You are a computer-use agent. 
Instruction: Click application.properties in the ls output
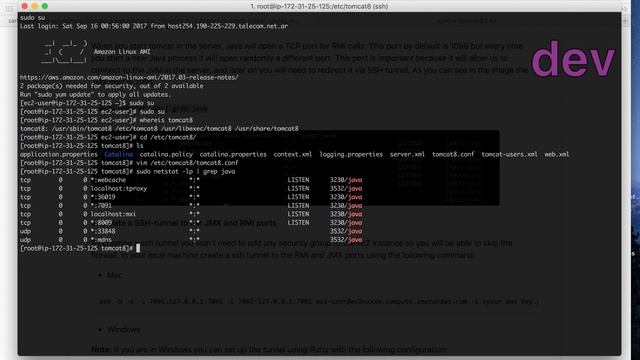59,154
